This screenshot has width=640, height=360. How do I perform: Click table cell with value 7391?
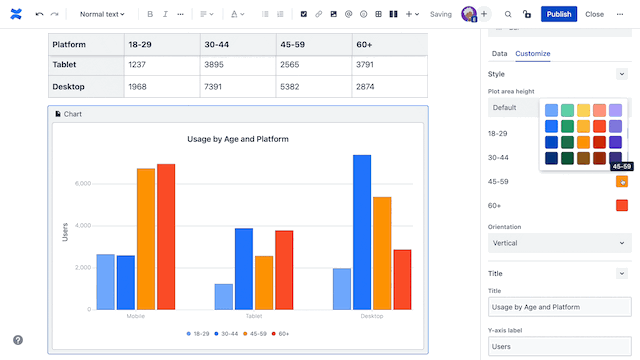click(238, 87)
